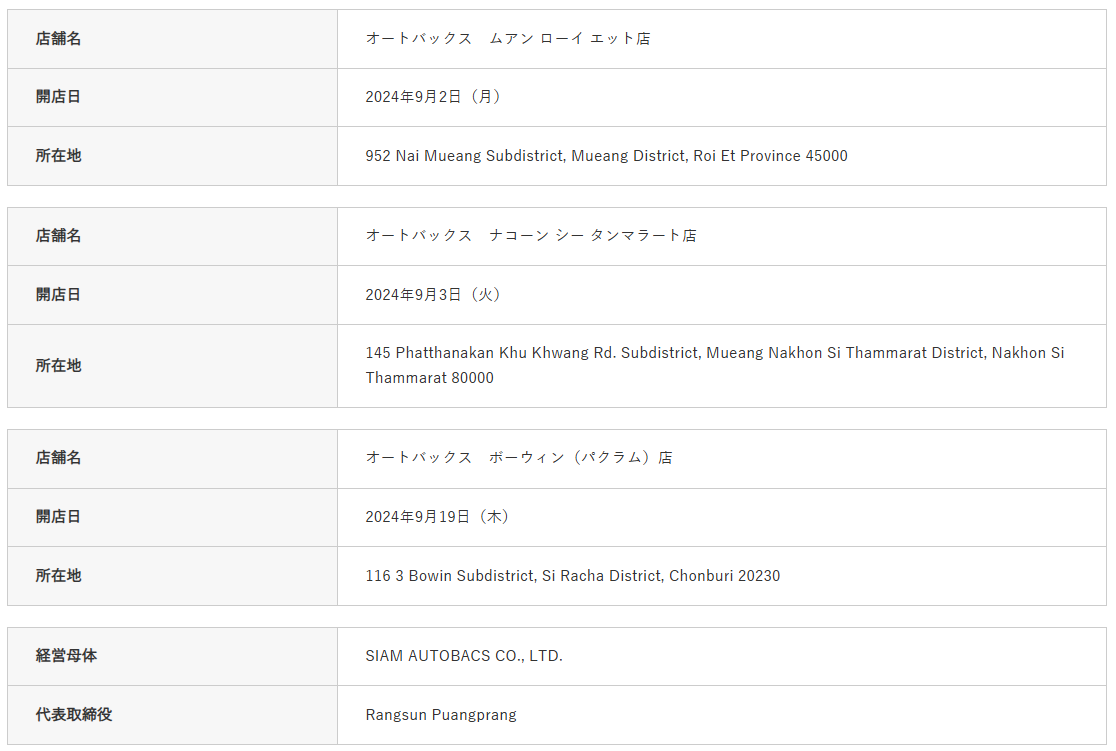Click the Roi Et Province 45000 address
This screenshot has width=1116, height=751.
coord(606,156)
